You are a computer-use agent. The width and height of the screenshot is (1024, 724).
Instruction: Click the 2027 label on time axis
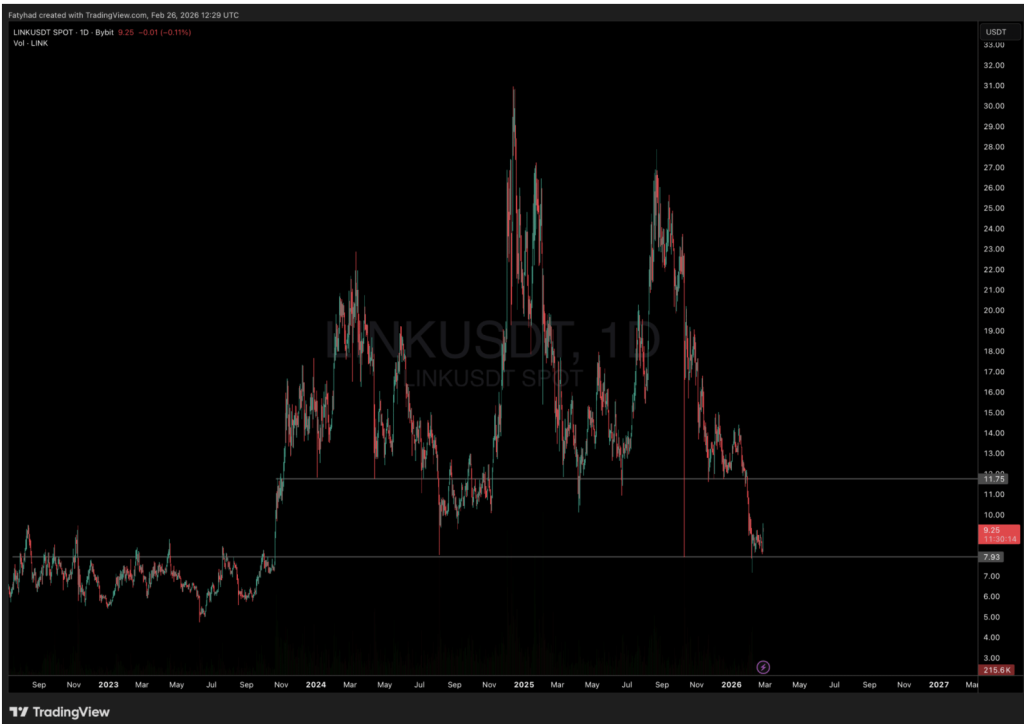point(939,685)
